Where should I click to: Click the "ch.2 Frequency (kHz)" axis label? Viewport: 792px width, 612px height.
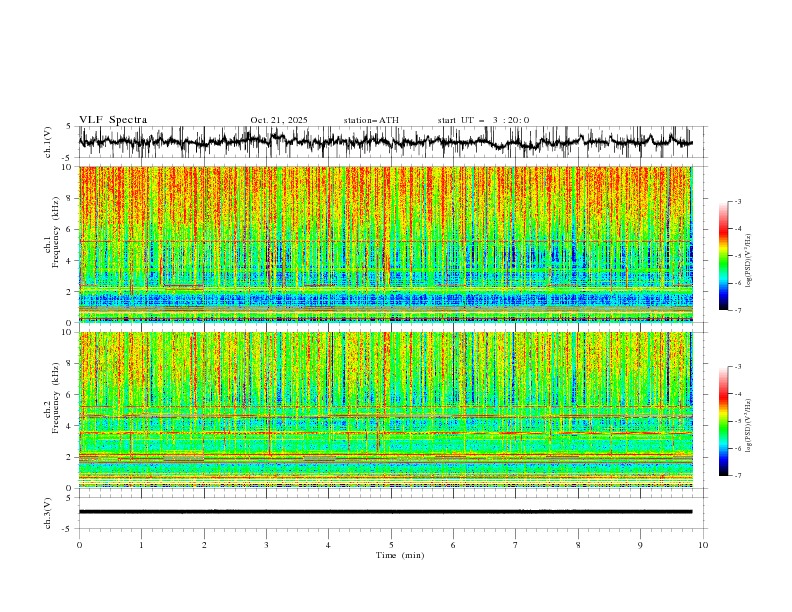[53, 400]
